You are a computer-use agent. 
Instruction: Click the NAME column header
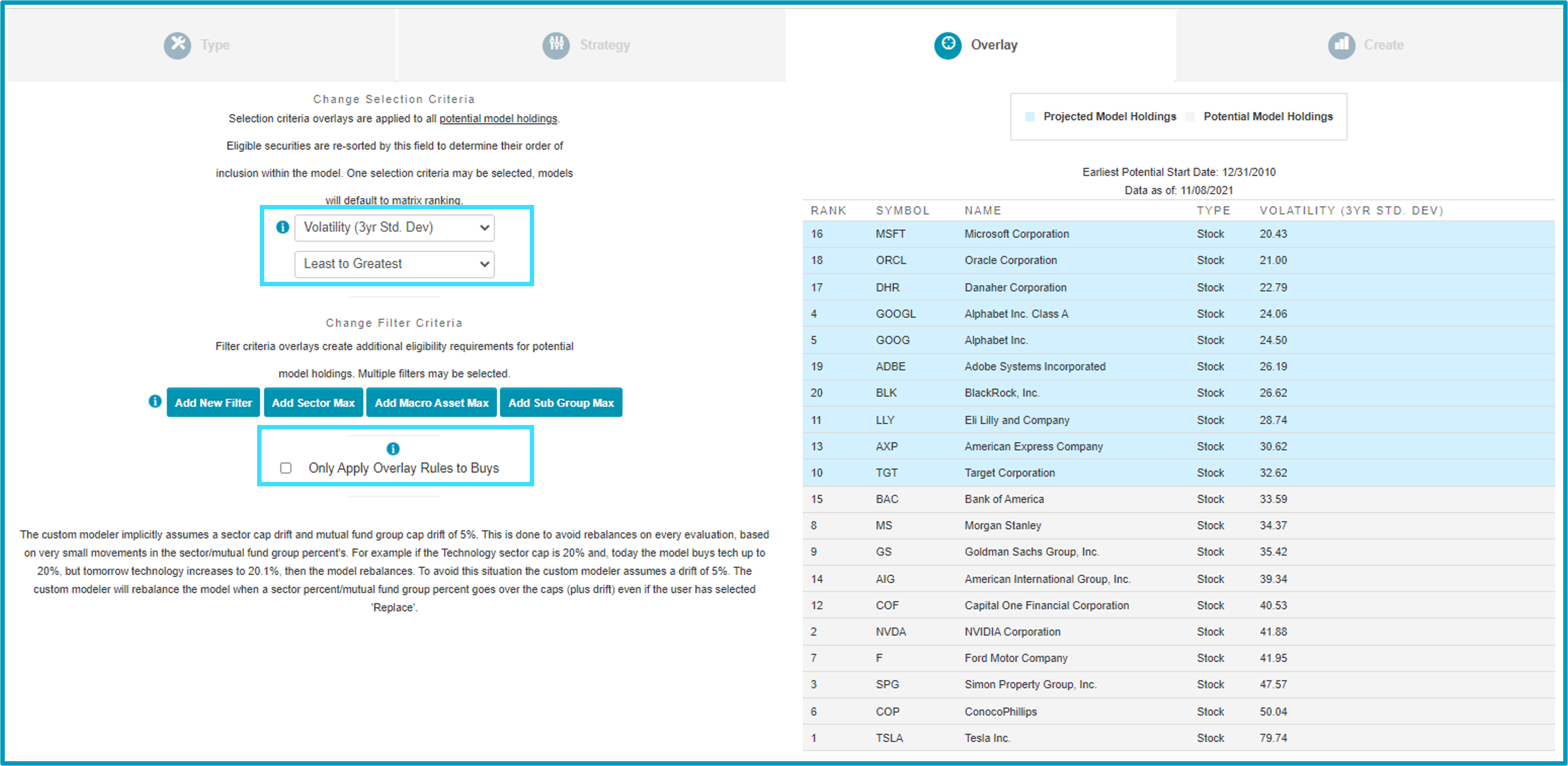[983, 211]
